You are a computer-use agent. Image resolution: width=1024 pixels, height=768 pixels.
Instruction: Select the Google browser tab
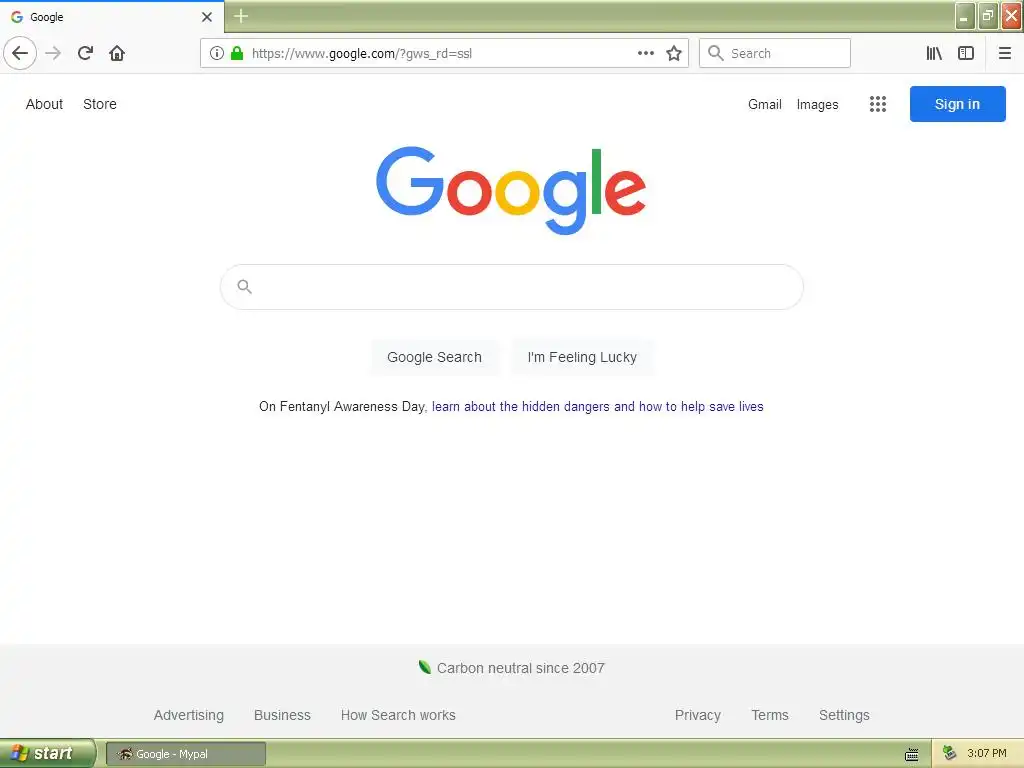click(112, 17)
